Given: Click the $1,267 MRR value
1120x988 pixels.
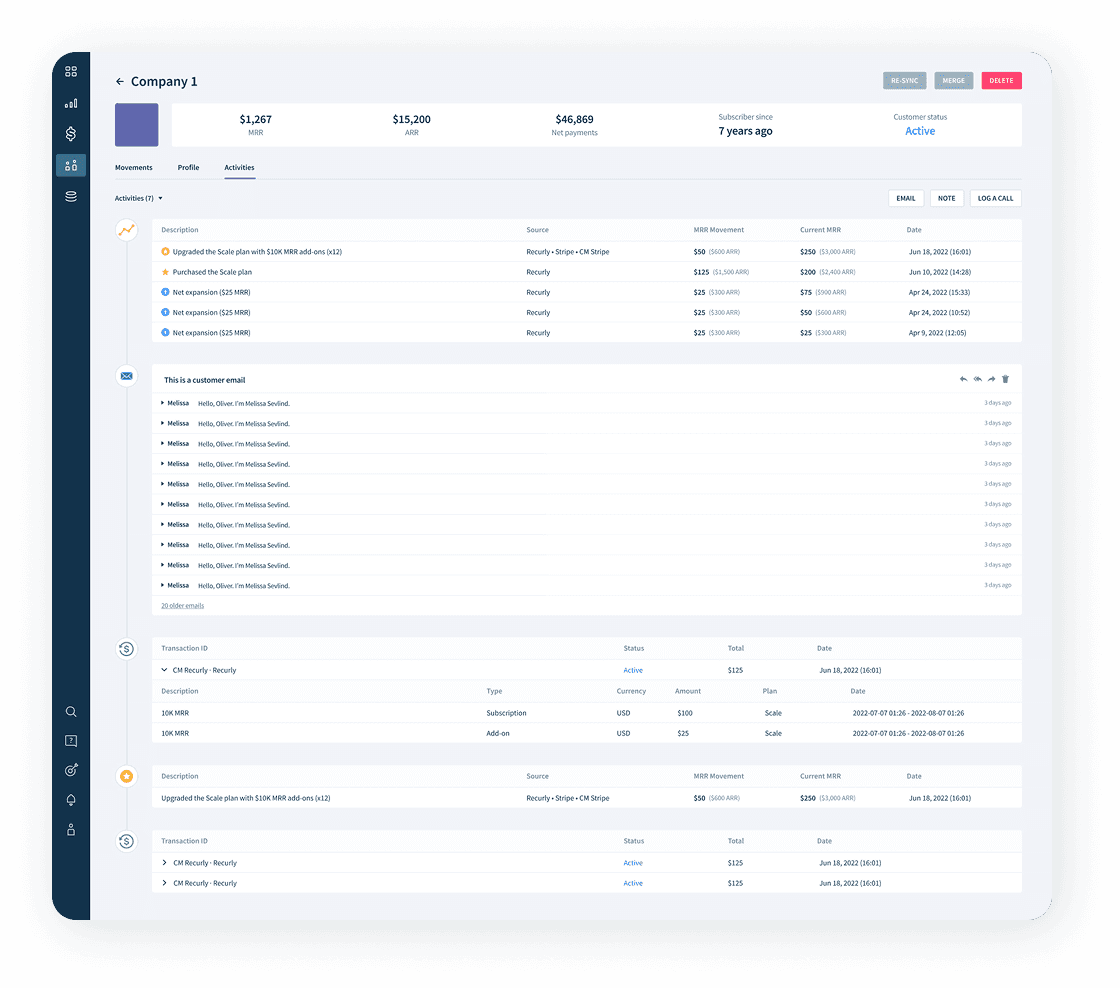Looking at the screenshot, I should click(255, 119).
